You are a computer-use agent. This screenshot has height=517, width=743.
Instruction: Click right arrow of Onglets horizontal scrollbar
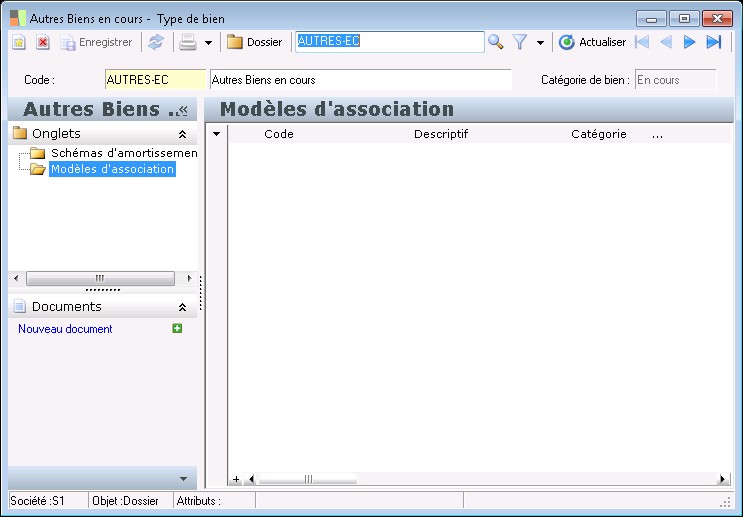(190, 278)
